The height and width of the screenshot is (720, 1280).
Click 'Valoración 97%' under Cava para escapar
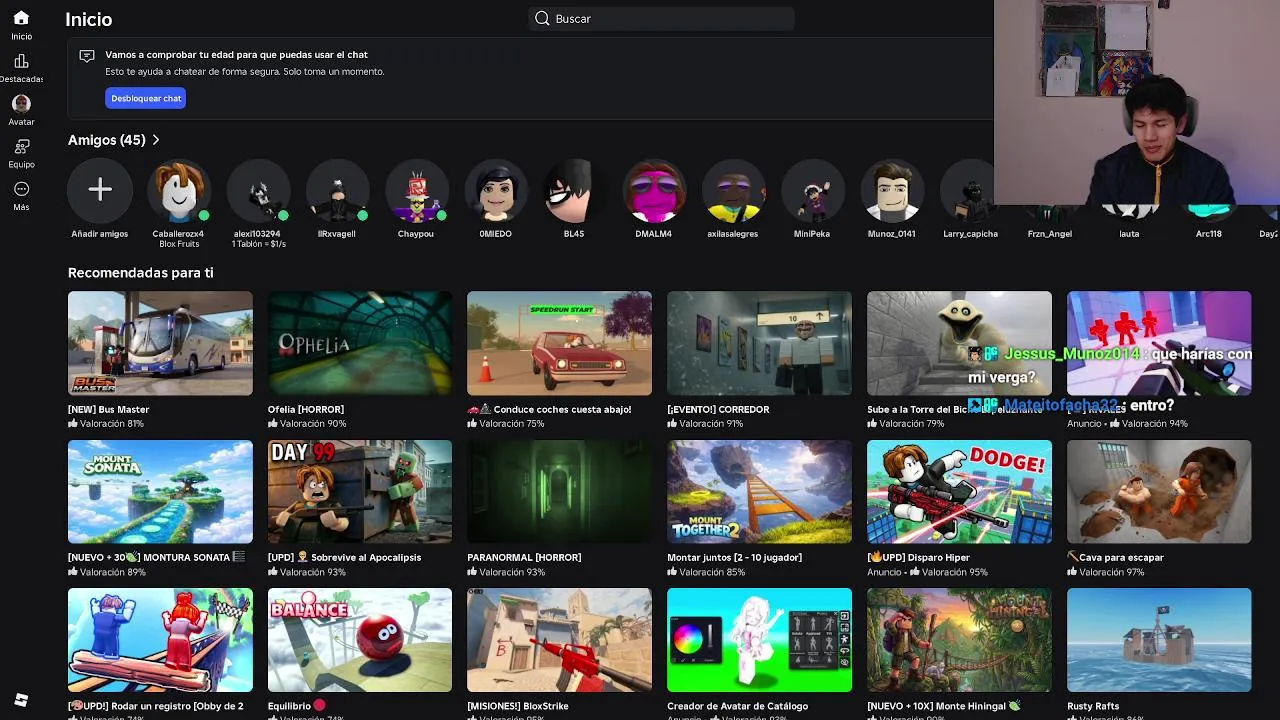1112,572
